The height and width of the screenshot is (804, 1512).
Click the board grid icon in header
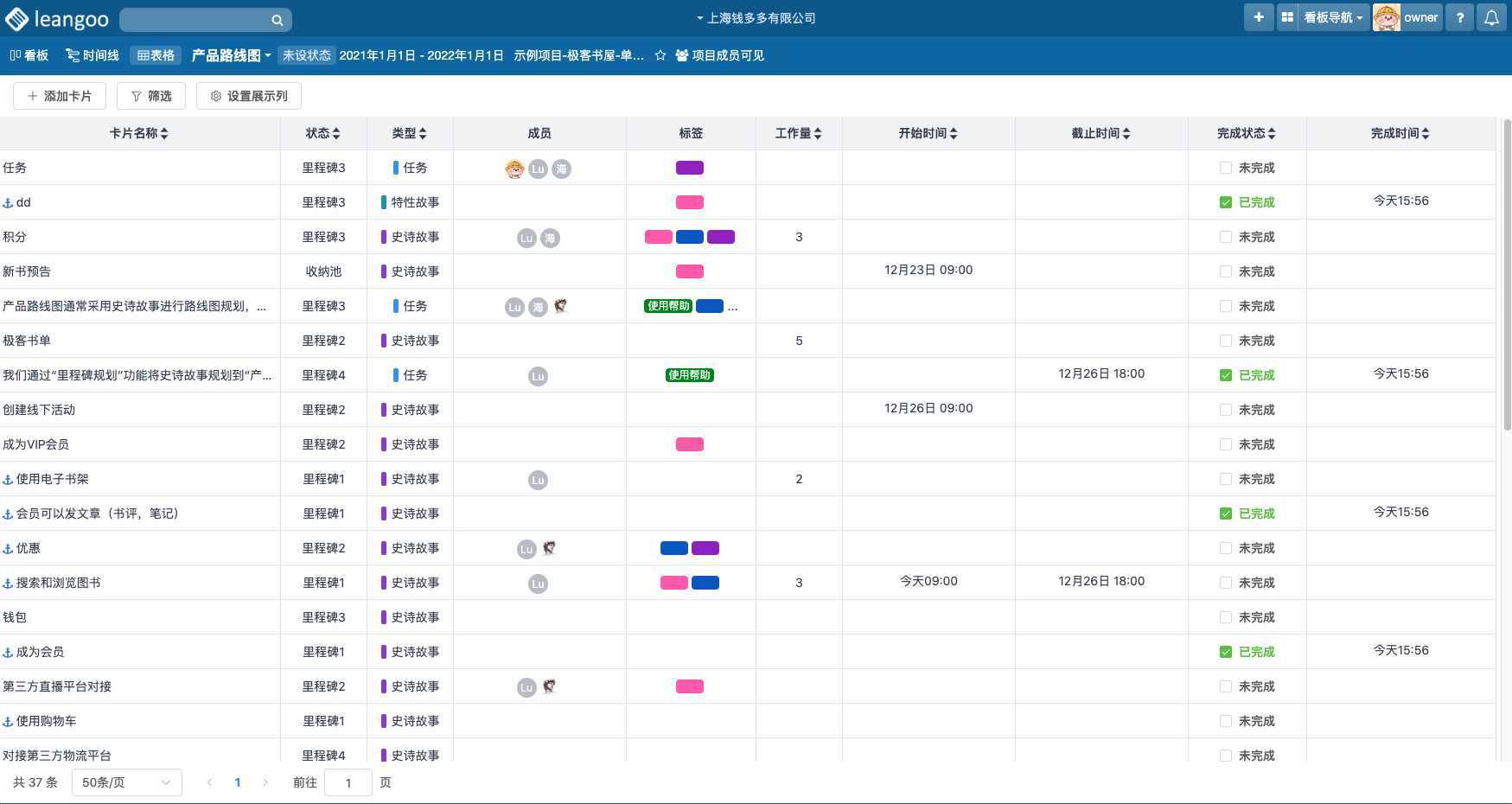[1287, 17]
